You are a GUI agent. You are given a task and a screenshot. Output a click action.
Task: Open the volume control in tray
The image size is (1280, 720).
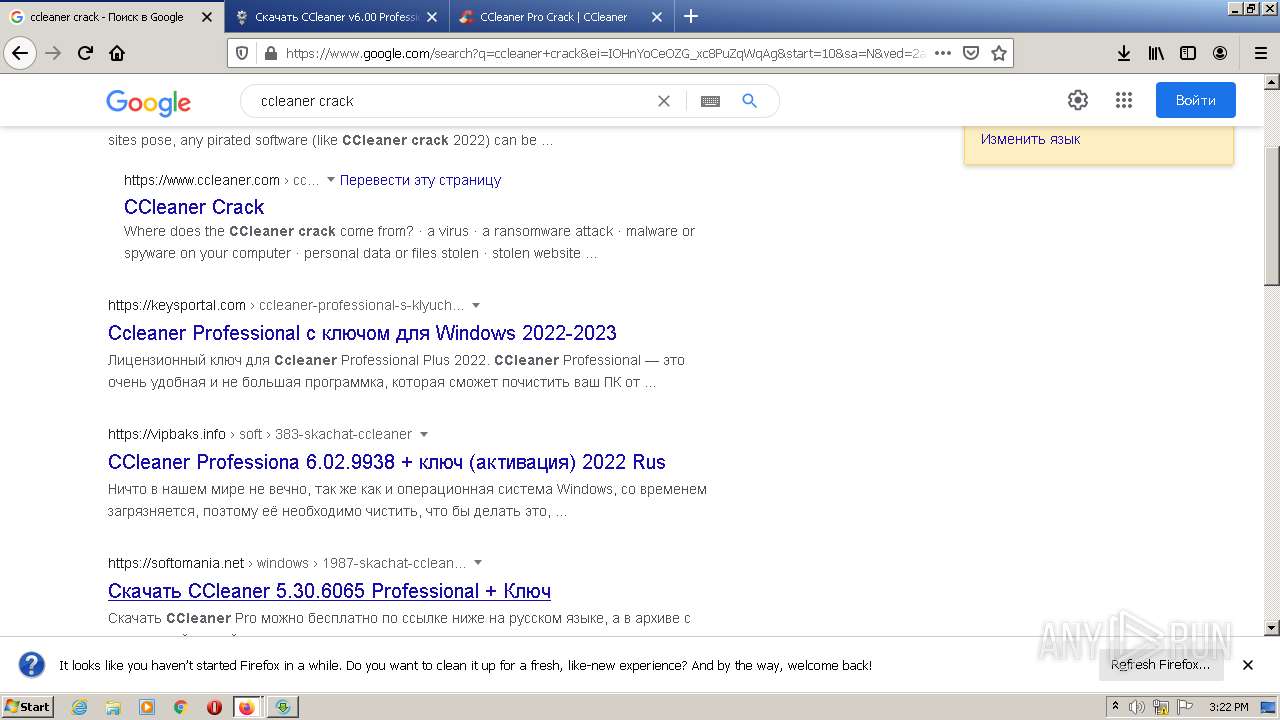(x=1136, y=707)
